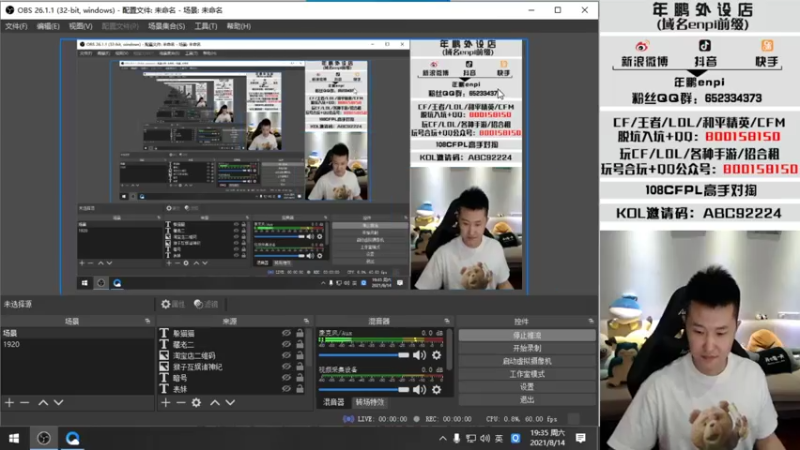Remove the selected source with minus icon
Viewport: 800px width, 450px height.
click(x=181, y=403)
